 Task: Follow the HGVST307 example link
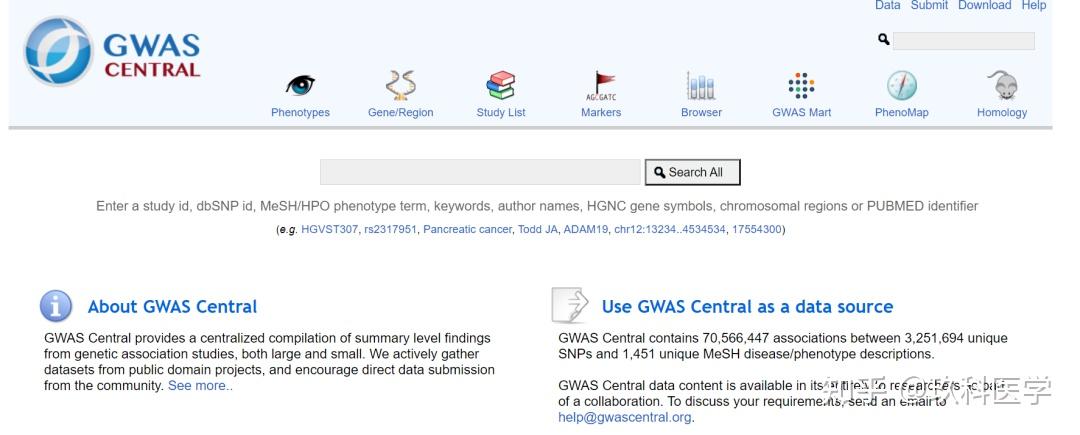329,230
